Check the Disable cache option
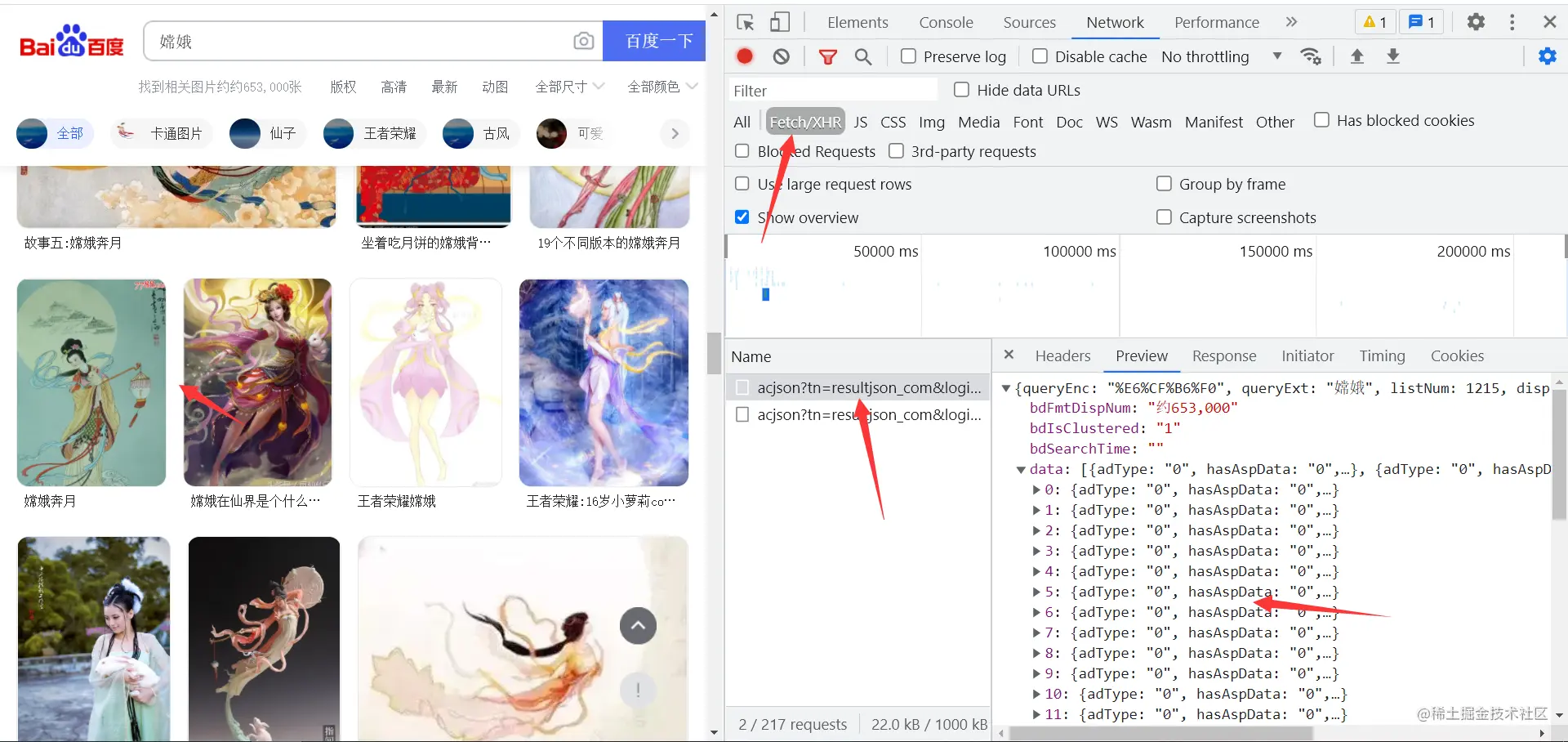1568x742 pixels. tap(1040, 56)
